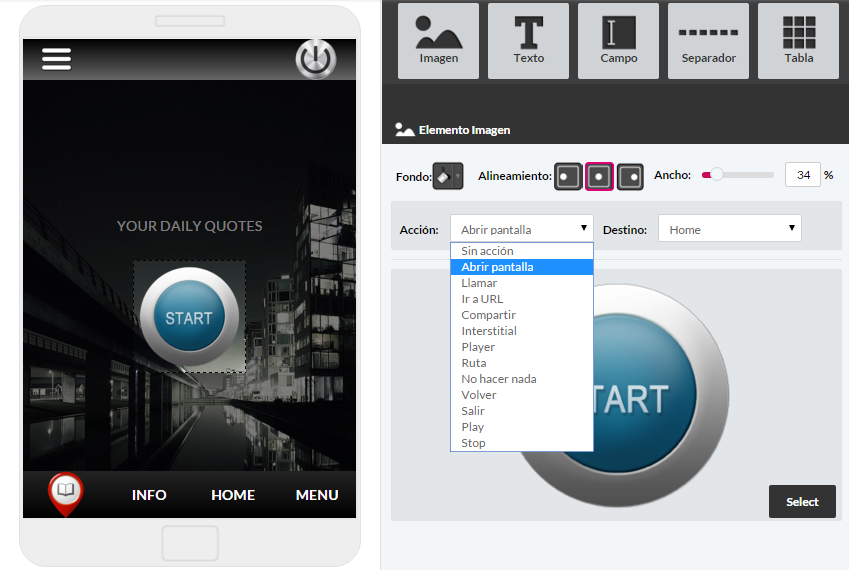Open the Destino dropdown

pyautogui.click(x=729, y=228)
